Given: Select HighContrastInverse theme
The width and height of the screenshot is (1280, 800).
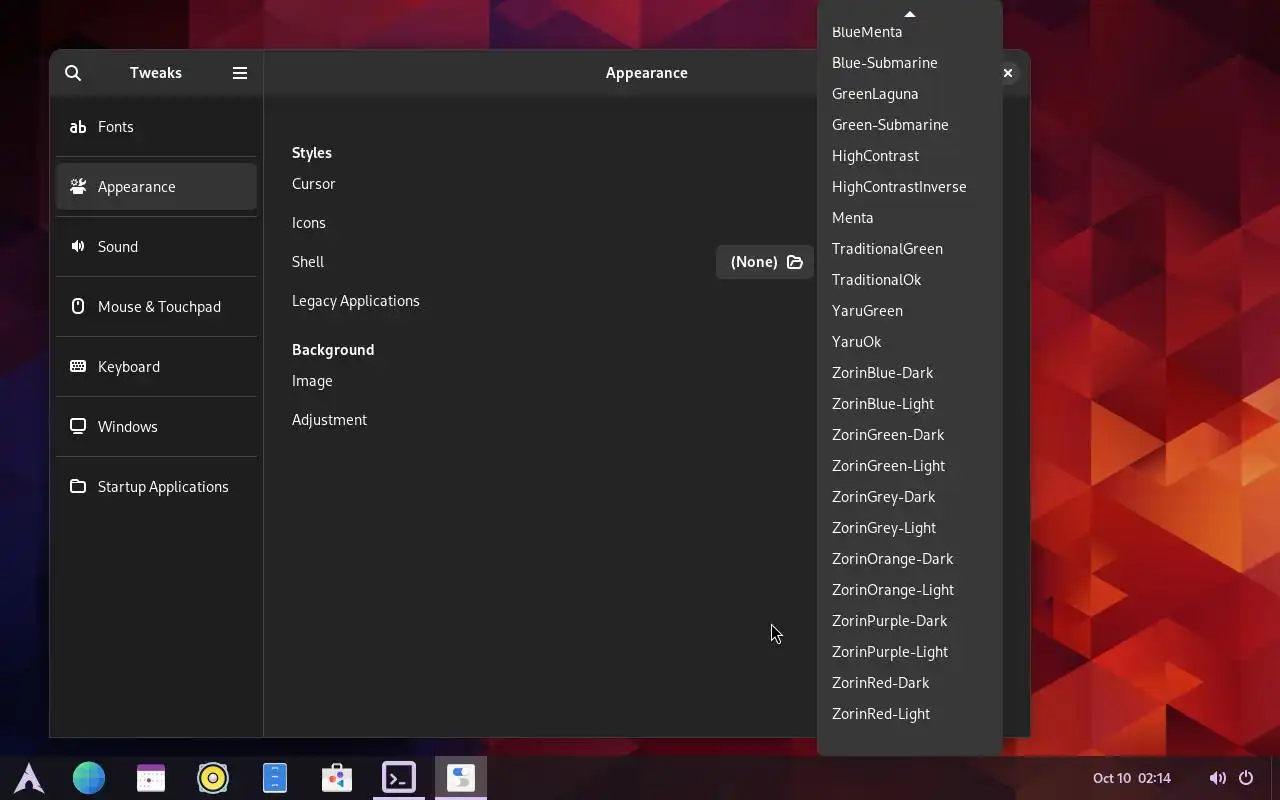Looking at the screenshot, I should (910, 187).
